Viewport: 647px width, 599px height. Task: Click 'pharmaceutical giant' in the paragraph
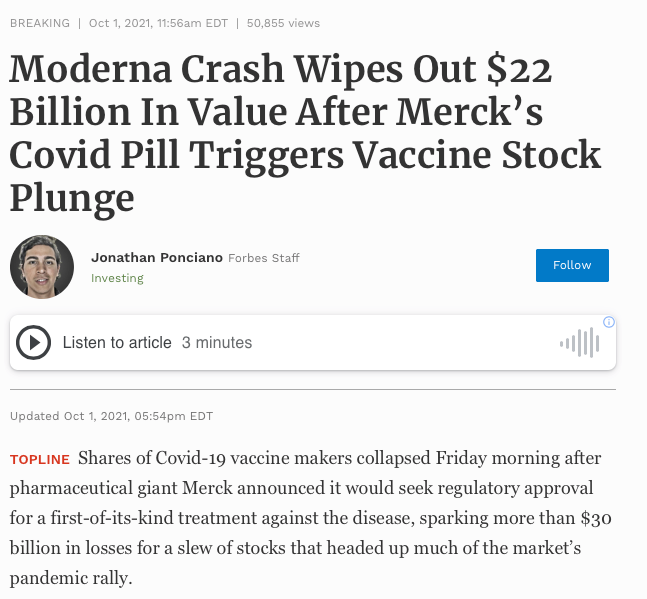pos(94,488)
